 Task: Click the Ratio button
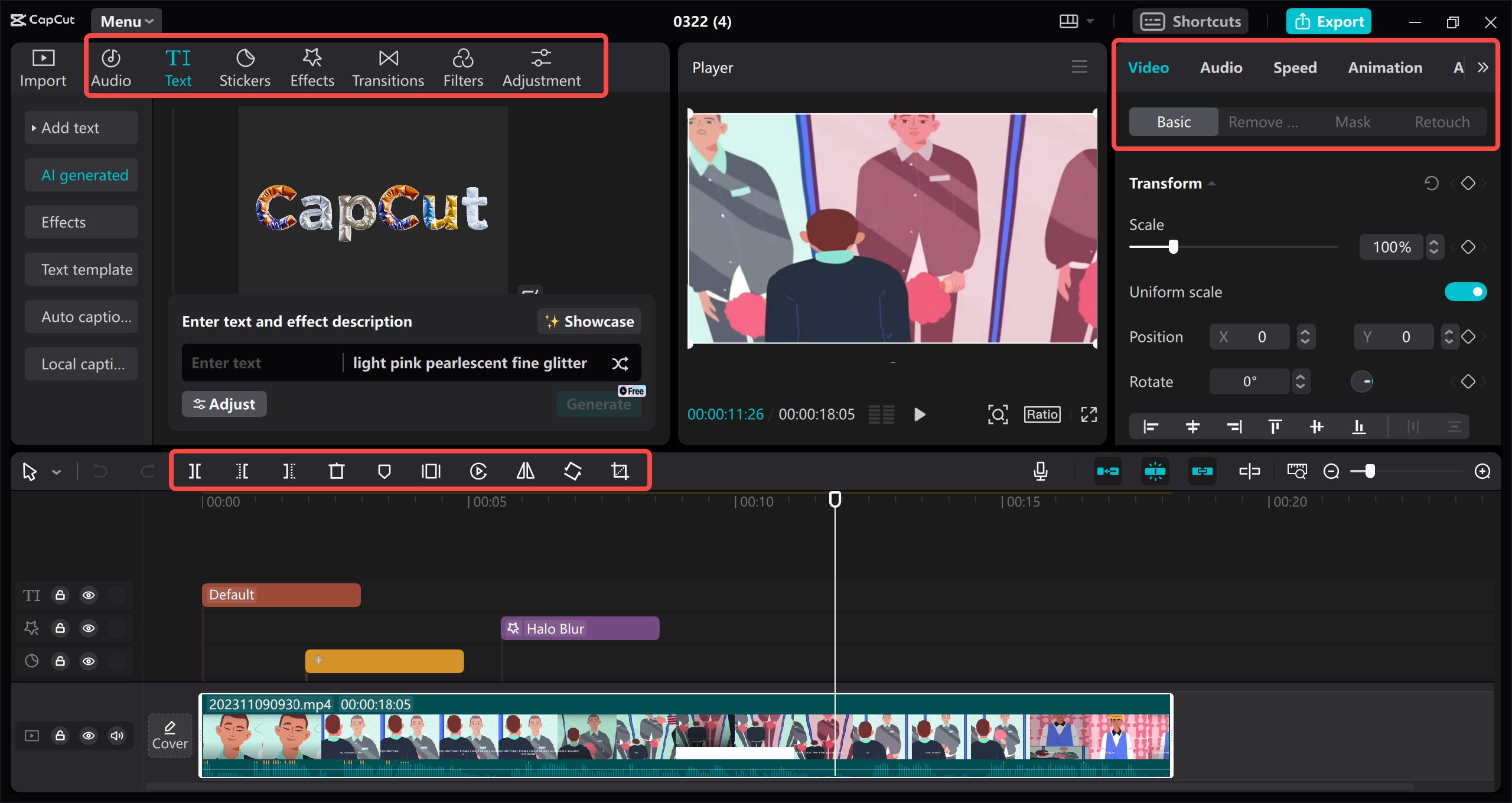click(x=1042, y=414)
